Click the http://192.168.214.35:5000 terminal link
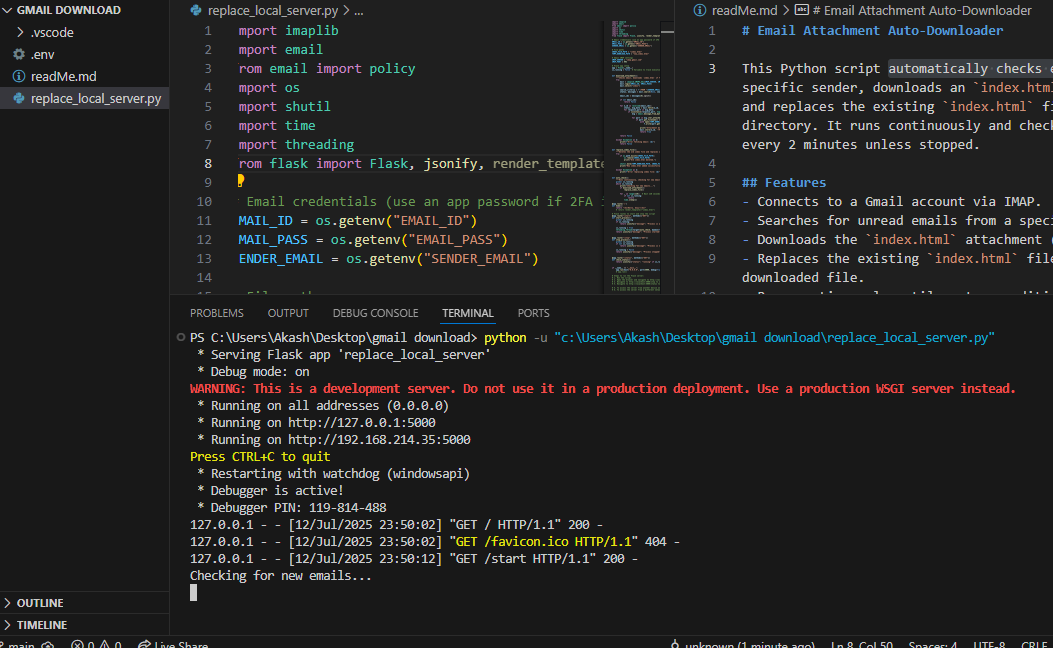The width and height of the screenshot is (1053, 648). [x=379, y=439]
